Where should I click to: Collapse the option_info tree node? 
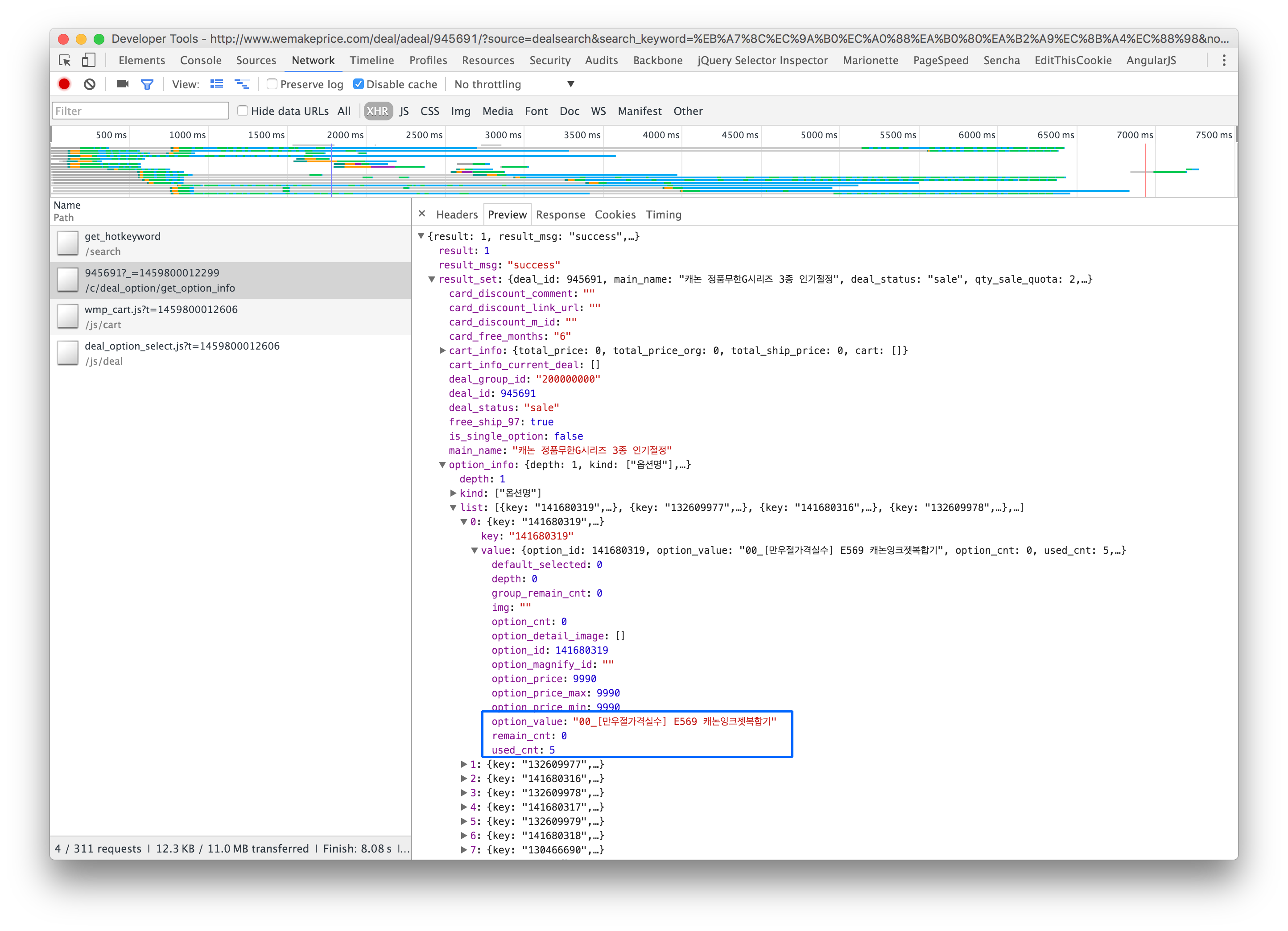[442, 464]
